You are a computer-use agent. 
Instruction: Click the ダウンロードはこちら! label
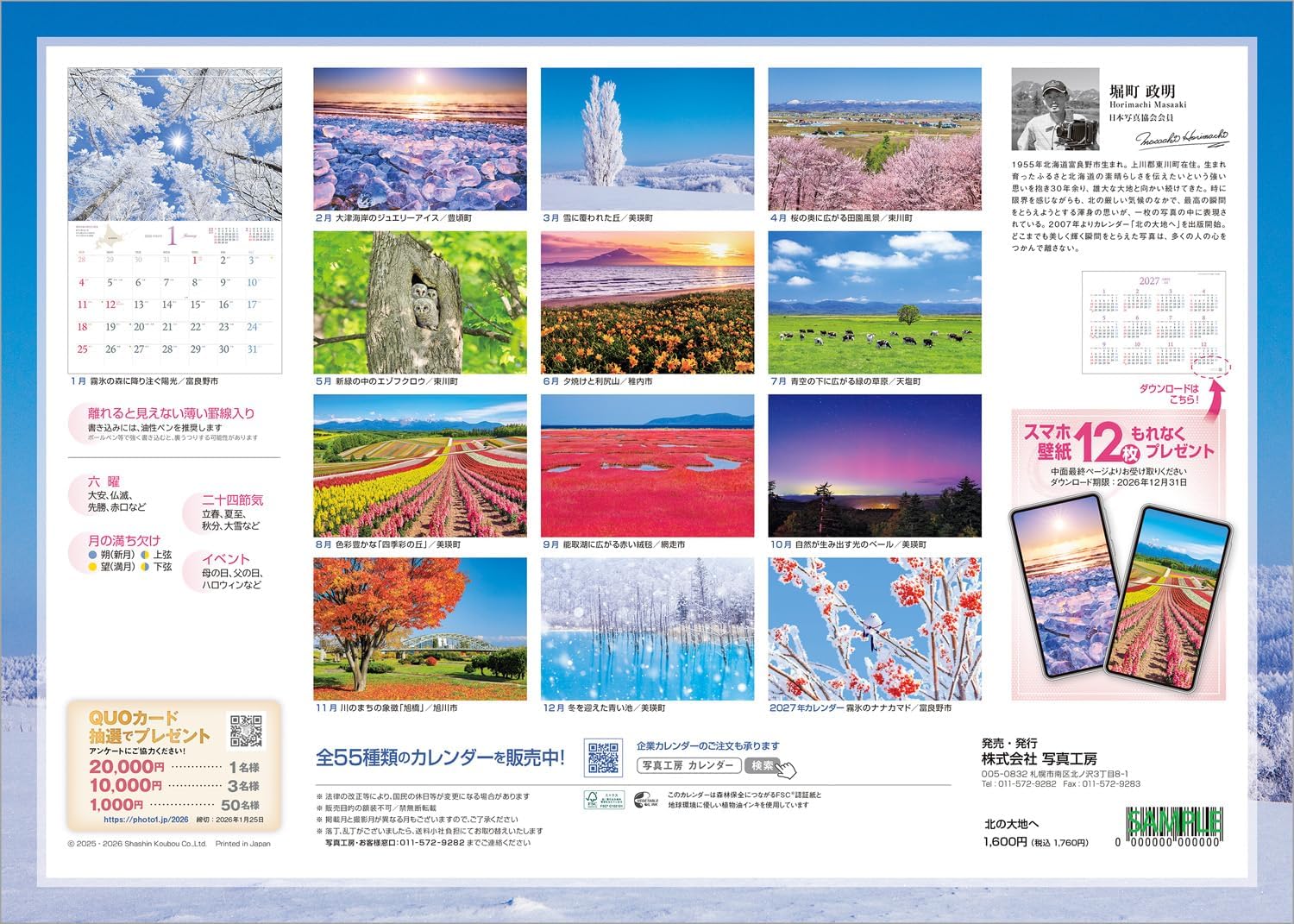pyautogui.click(x=1169, y=394)
